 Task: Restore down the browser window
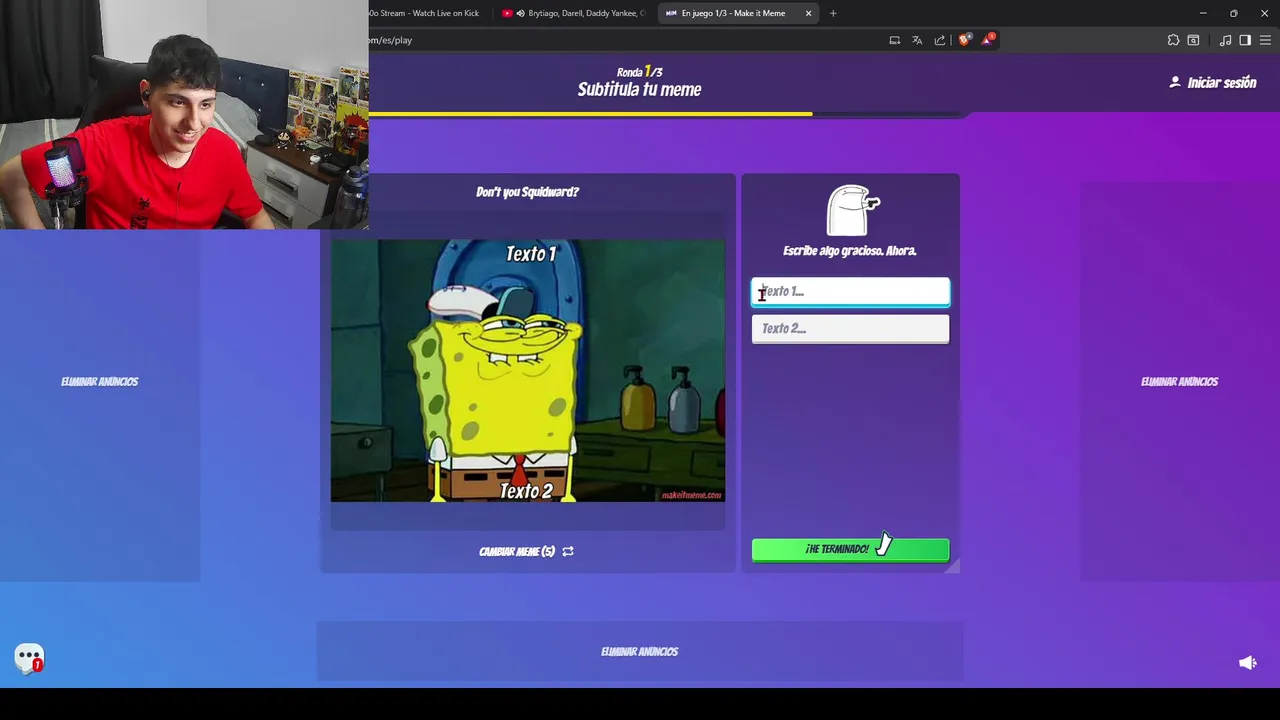(x=1233, y=13)
